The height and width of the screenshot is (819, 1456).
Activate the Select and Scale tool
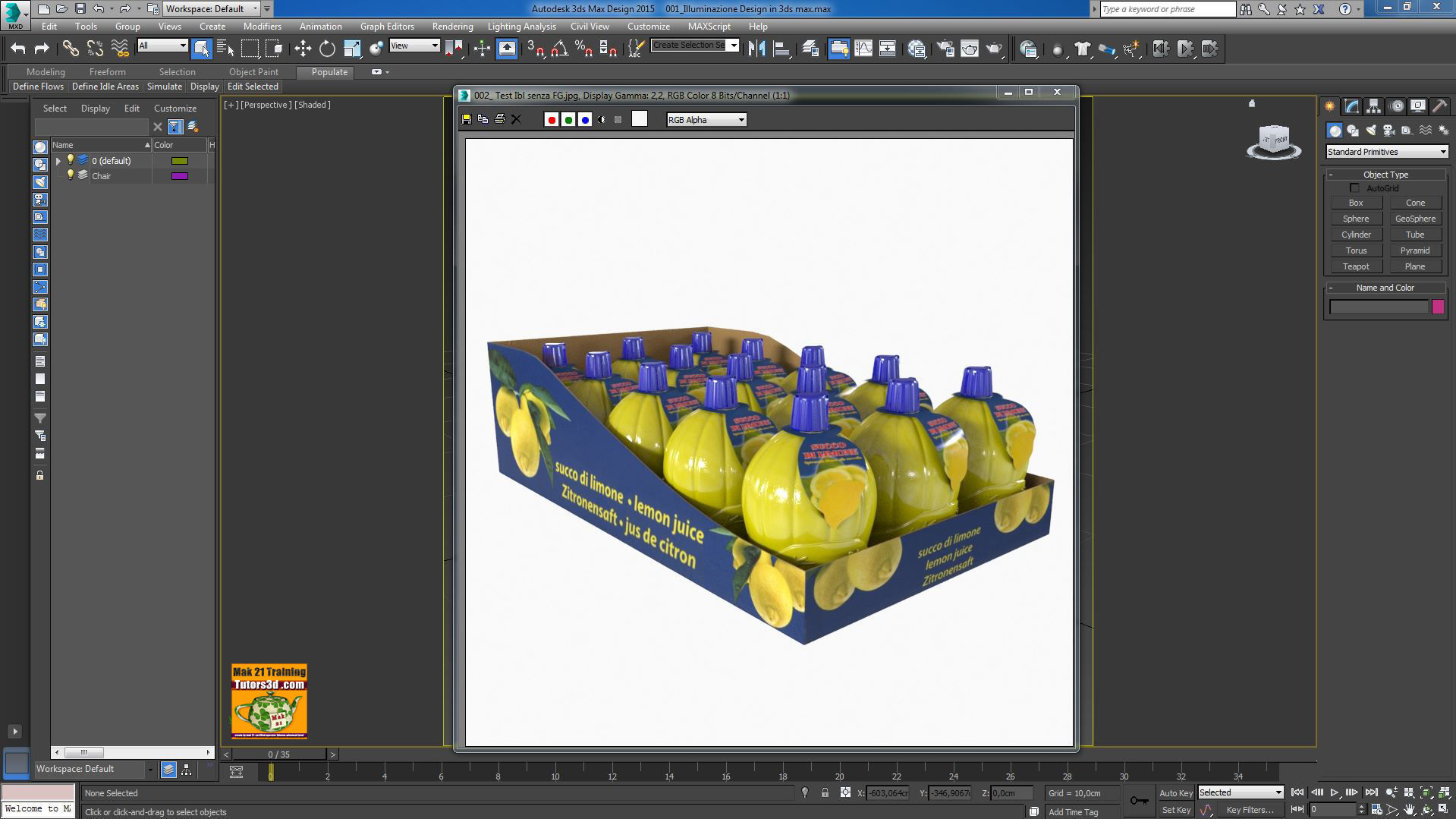click(352, 49)
